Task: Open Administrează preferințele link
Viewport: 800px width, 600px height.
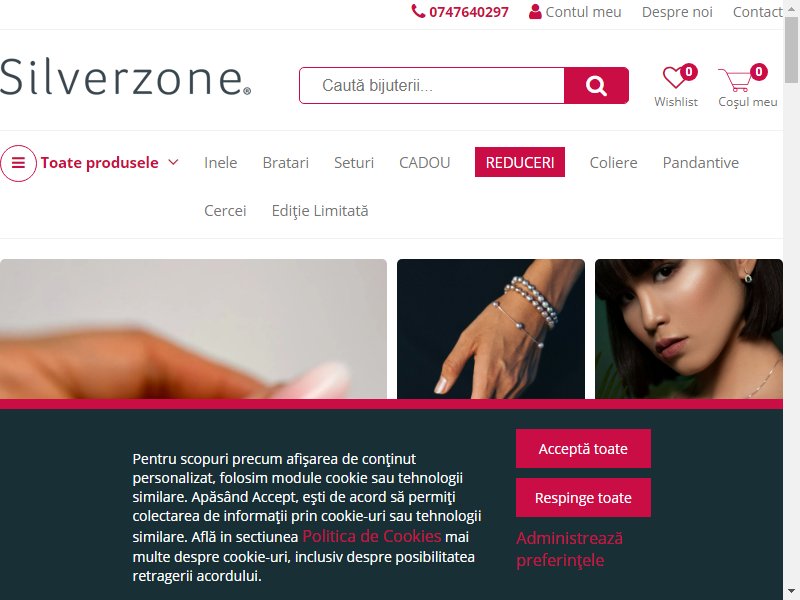Action: [x=569, y=549]
